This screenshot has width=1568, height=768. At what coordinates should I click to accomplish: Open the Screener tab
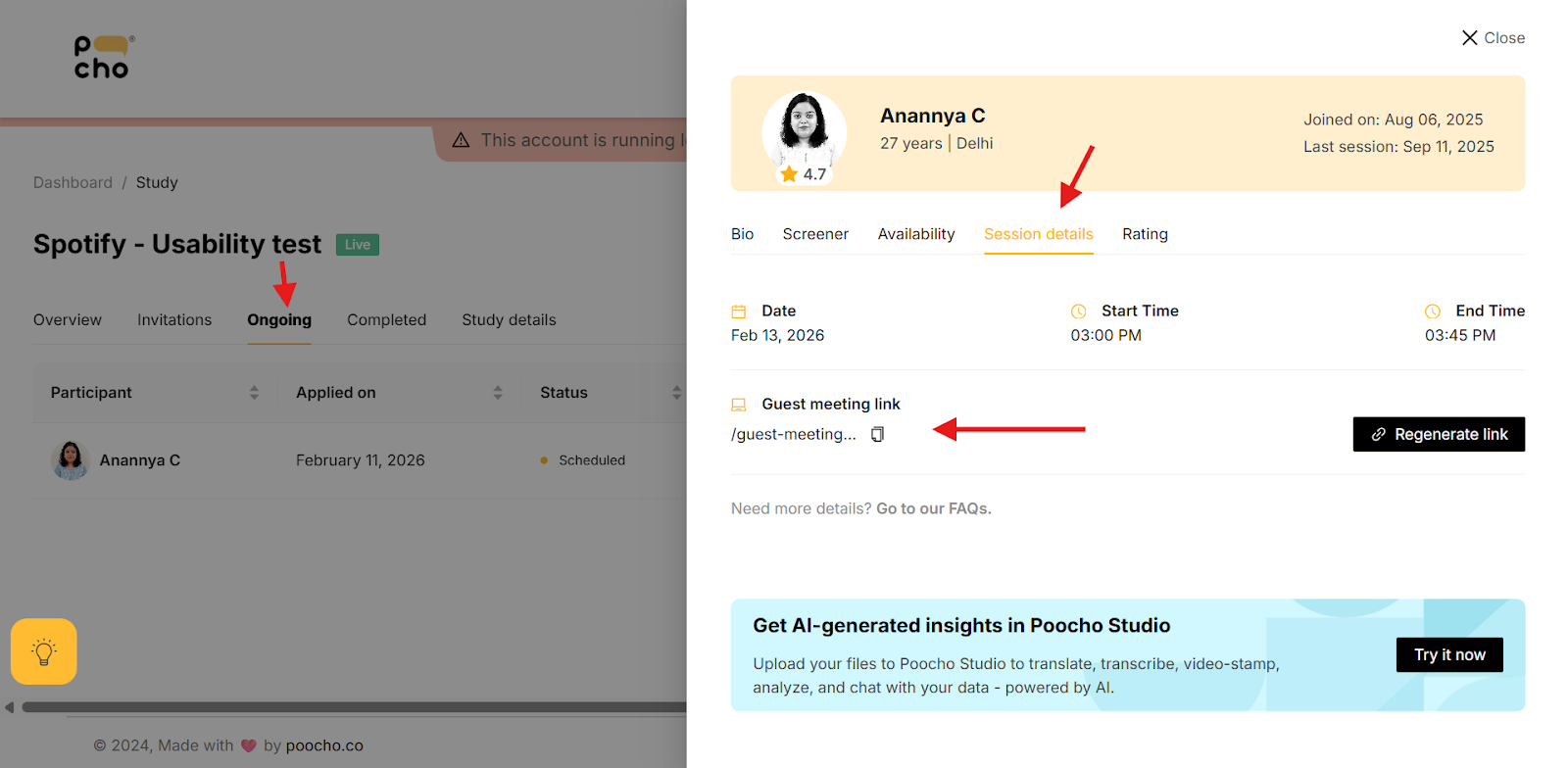point(815,234)
